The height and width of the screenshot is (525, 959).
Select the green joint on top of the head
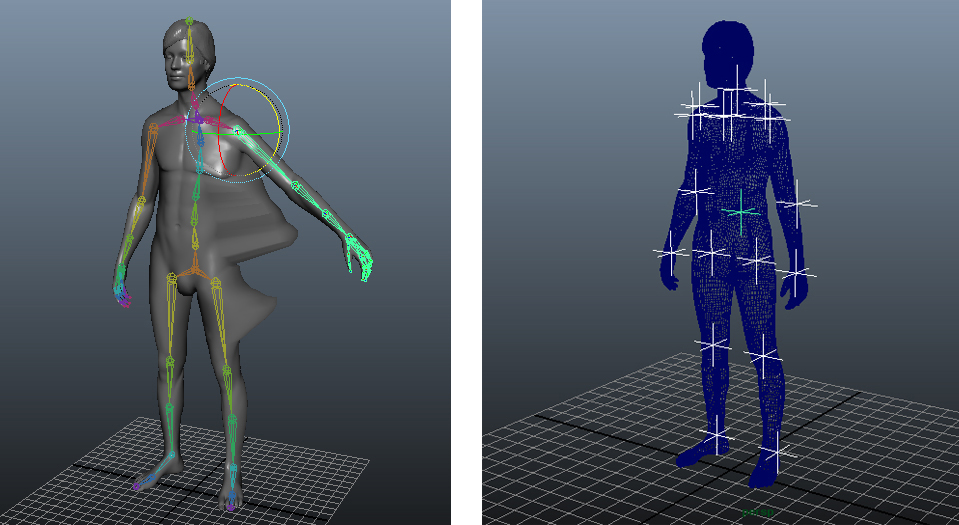point(190,21)
